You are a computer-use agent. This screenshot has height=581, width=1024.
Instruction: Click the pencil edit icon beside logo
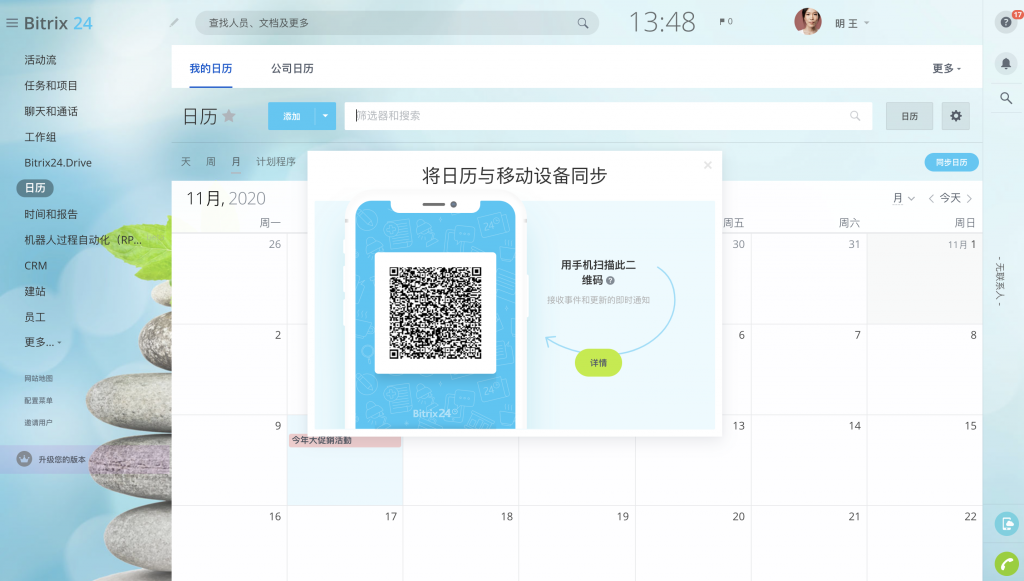tap(174, 23)
